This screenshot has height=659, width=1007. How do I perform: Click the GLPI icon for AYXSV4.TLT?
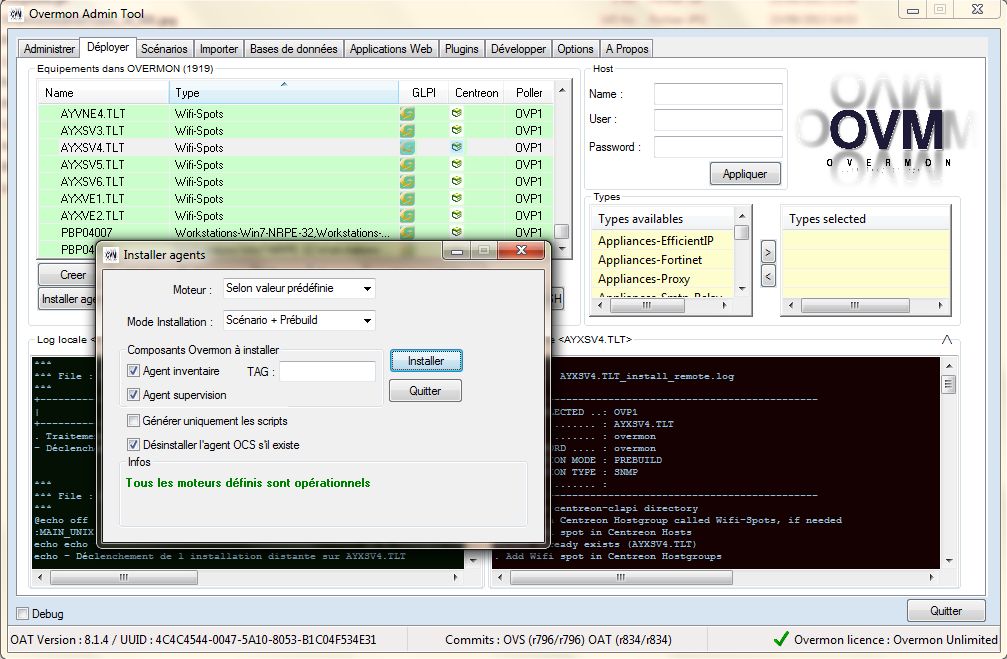(407, 148)
